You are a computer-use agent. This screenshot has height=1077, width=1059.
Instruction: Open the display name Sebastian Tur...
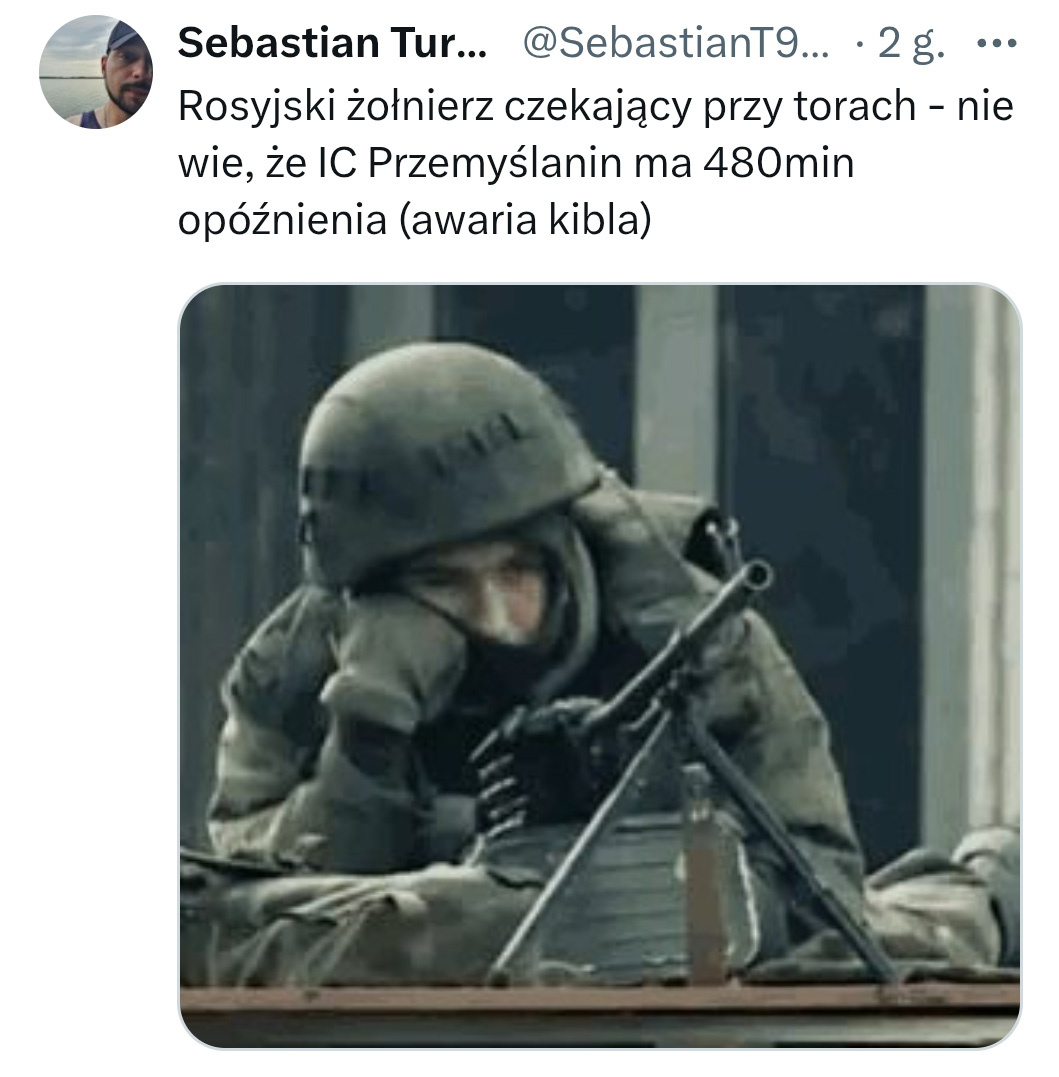pos(332,43)
